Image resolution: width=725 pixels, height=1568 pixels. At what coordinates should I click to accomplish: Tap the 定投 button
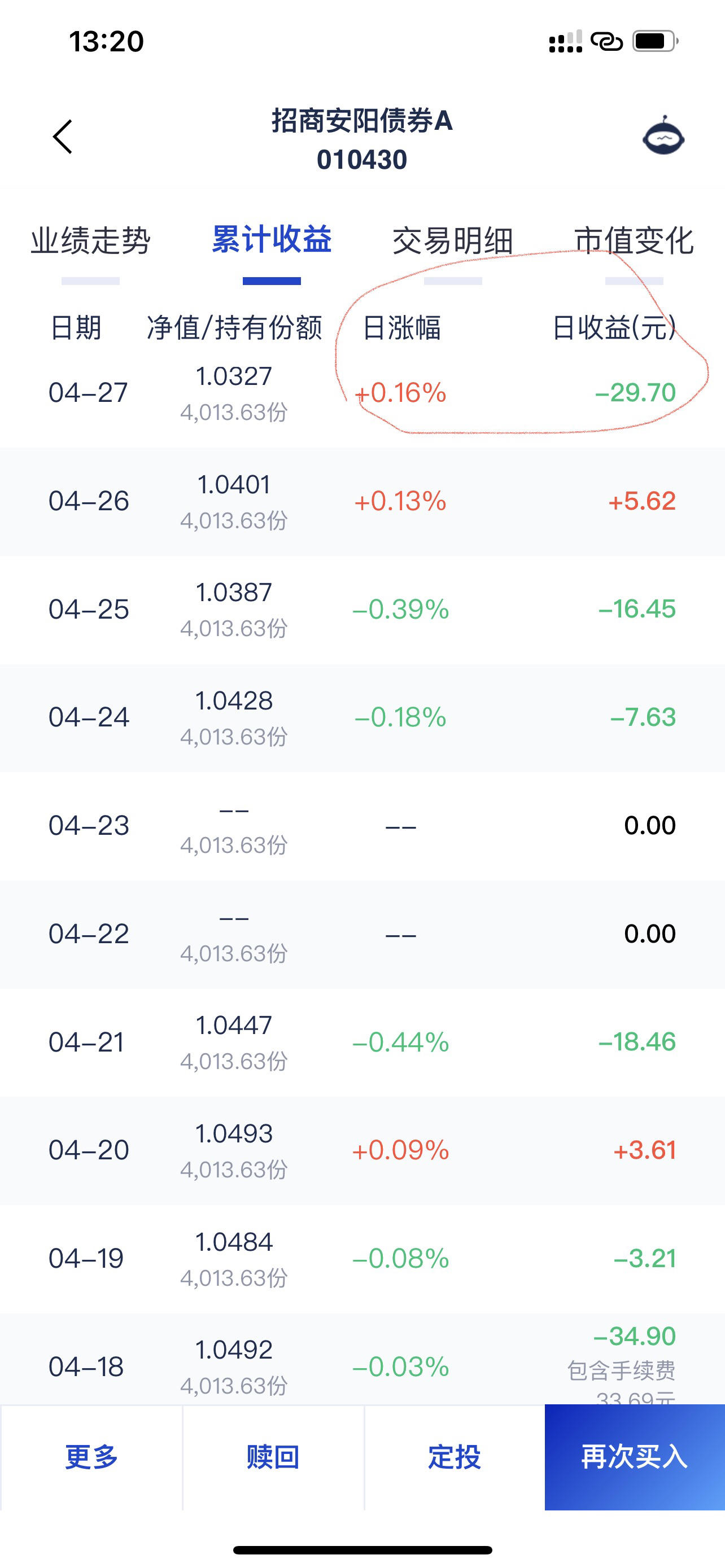click(454, 1457)
